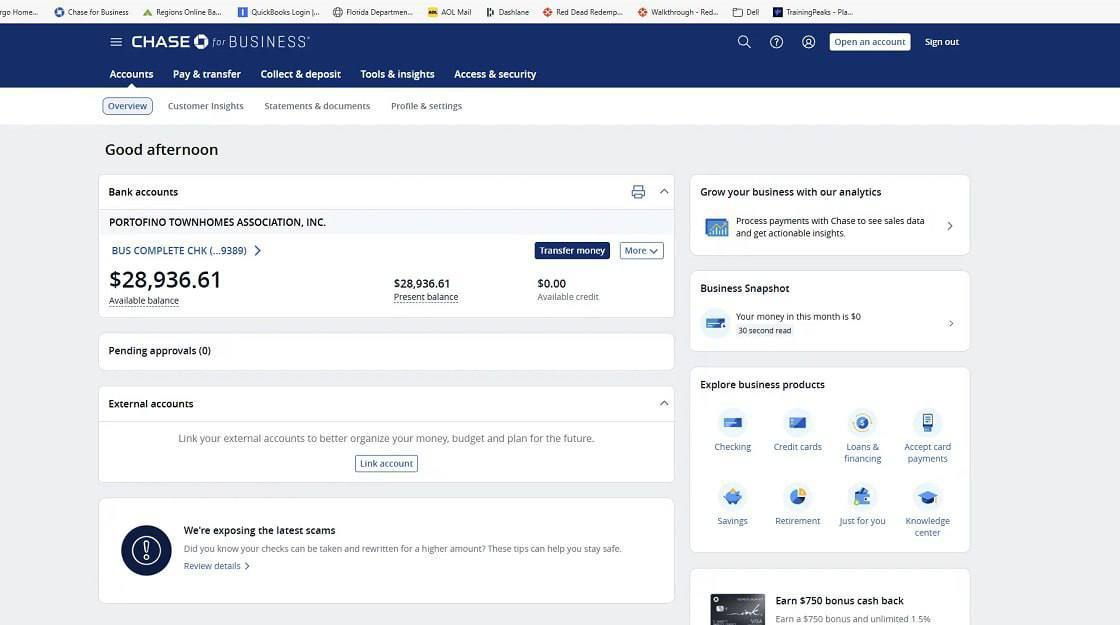
Task: Click the search magnifier icon in header
Action: 744,42
